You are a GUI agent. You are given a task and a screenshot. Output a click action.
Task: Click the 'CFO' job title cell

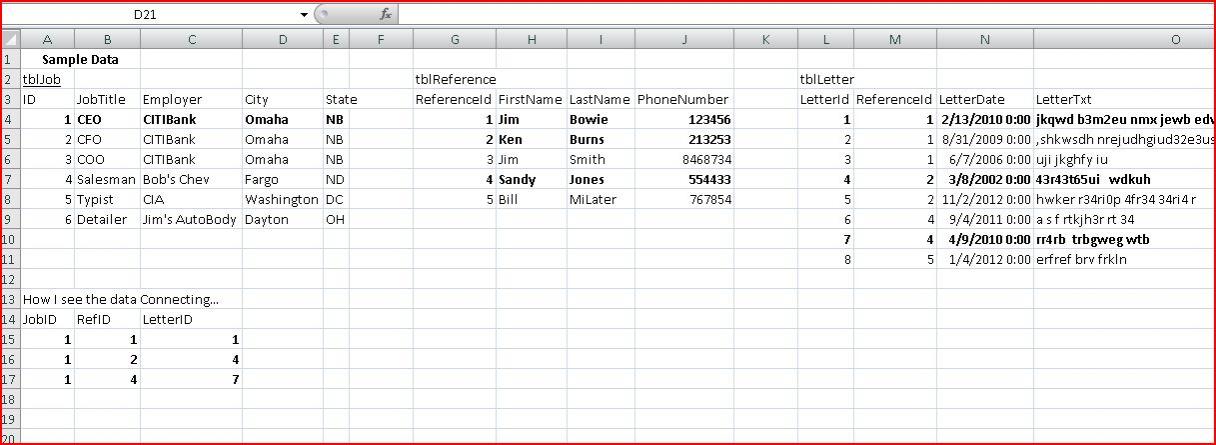pos(107,140)
